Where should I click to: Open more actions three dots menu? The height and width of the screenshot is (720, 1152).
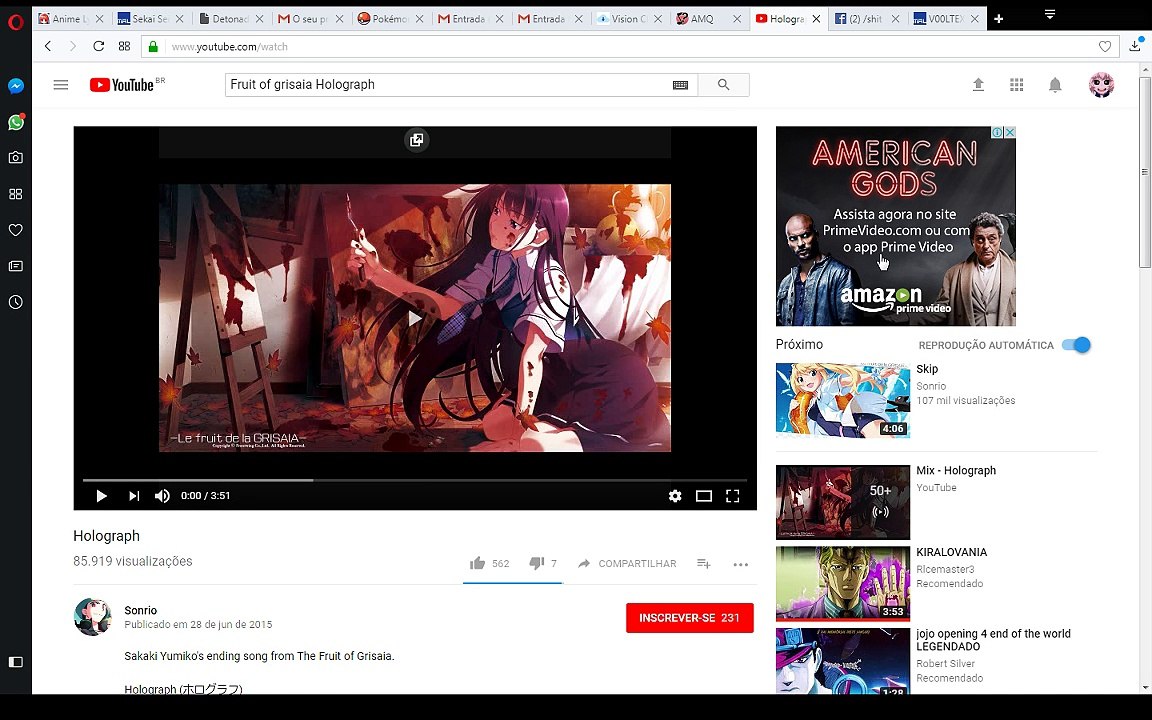(741, 564)
